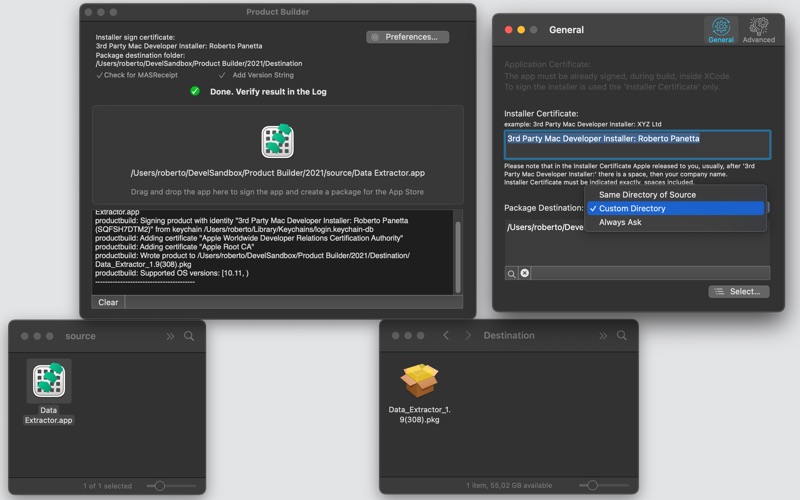This screenshot has height=500, width=800.
Task: Click the Select... button for destination
Action: coord(739,291)
